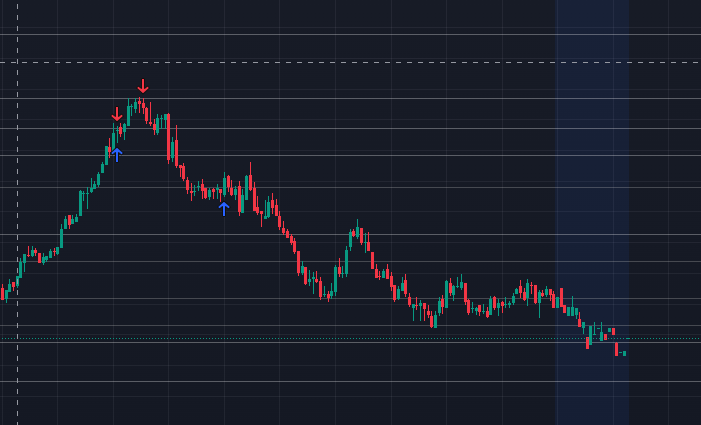Click the tall red candle just after the peak

[169, 136]
